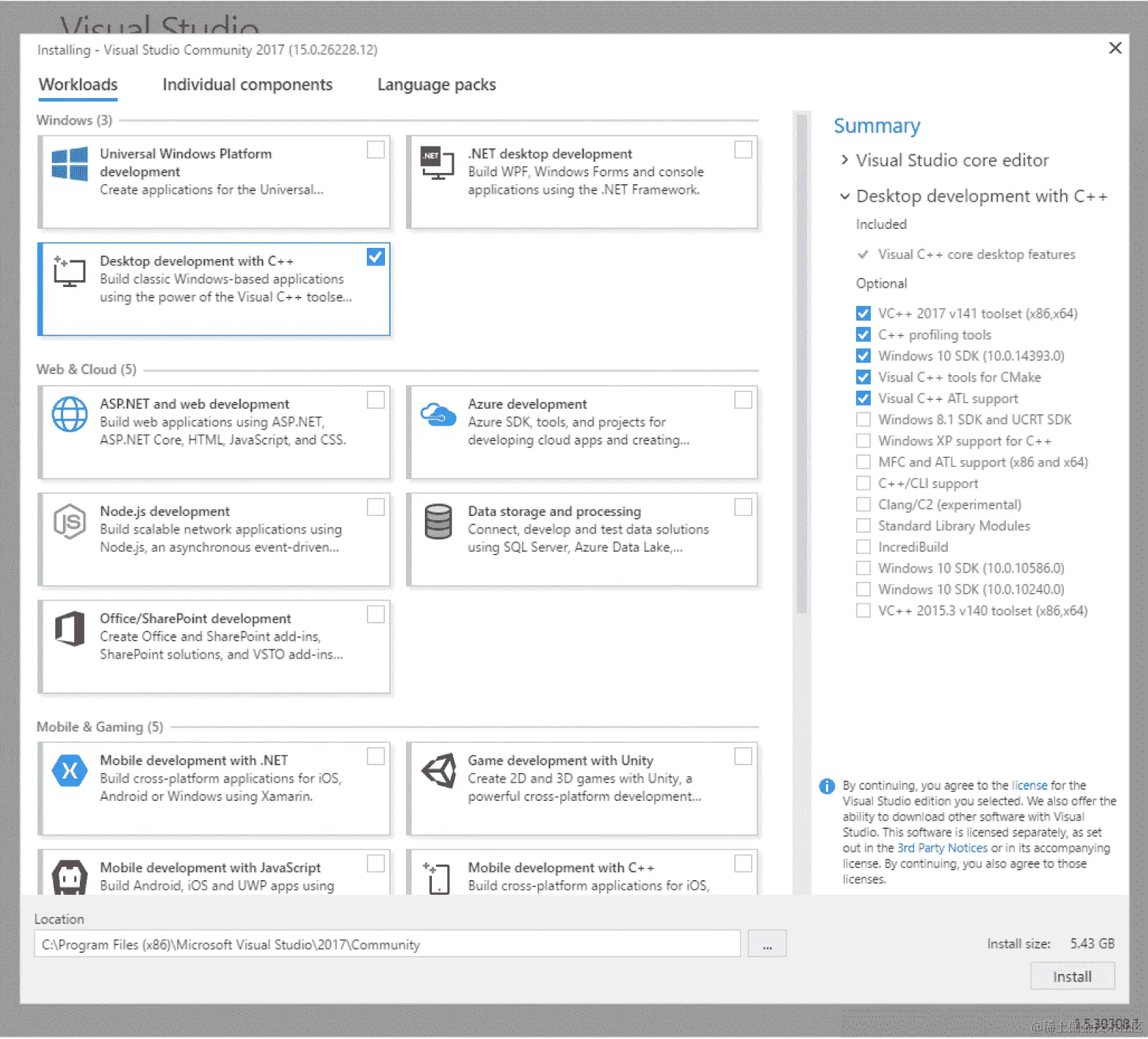
Task: Click the Unity logo icon
Action: click(x=439, y=771)
